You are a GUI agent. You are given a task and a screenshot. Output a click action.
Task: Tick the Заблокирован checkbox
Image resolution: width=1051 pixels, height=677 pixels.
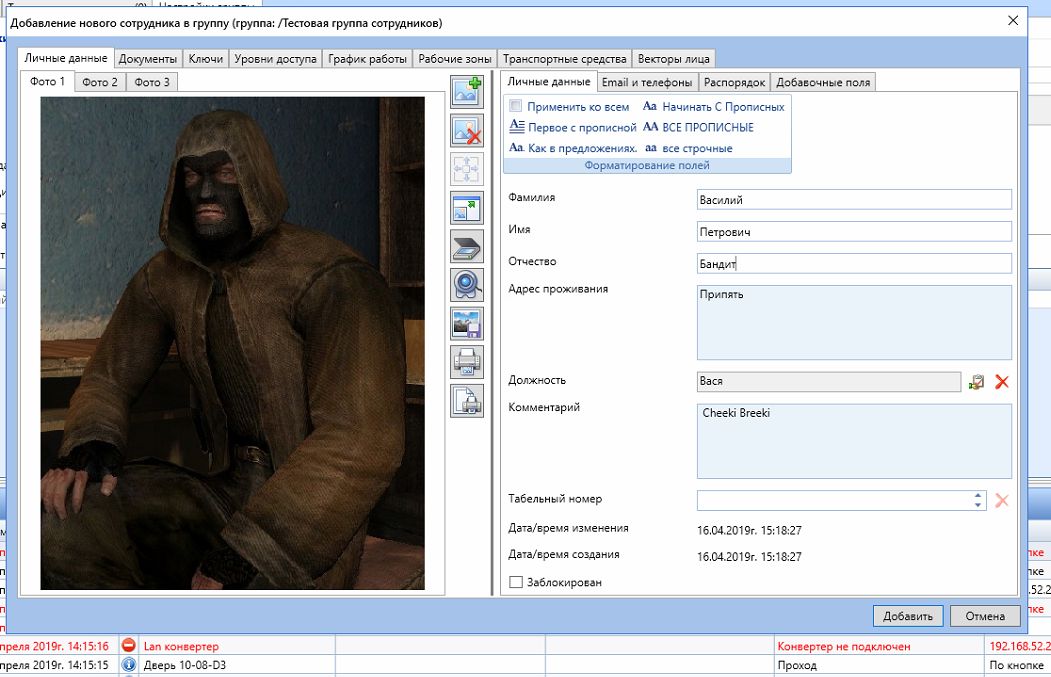tap(515, 582)
